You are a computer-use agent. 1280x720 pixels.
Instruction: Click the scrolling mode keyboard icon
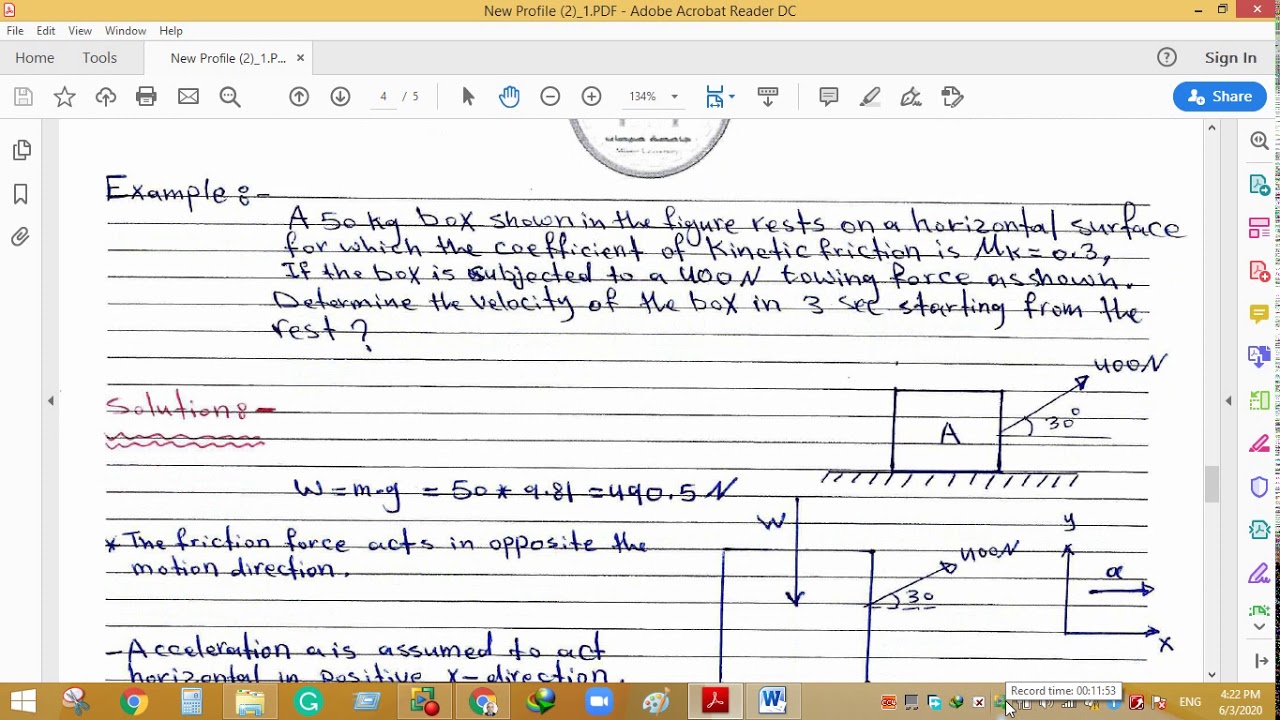point(768,97)
